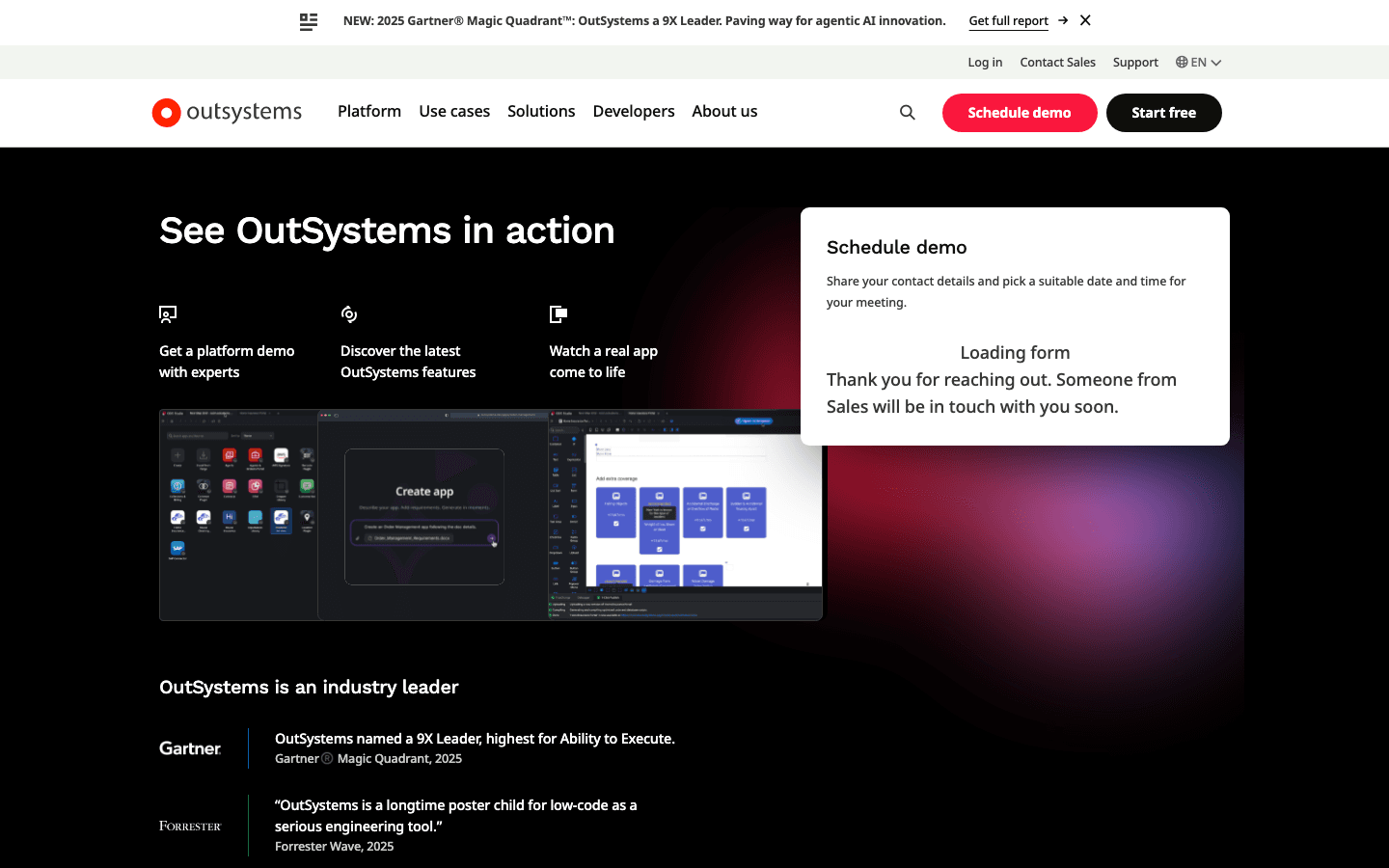This screenshot has height=868, width=1389.
Task: Open the Solutions menu
Action: tap(541, 111)
